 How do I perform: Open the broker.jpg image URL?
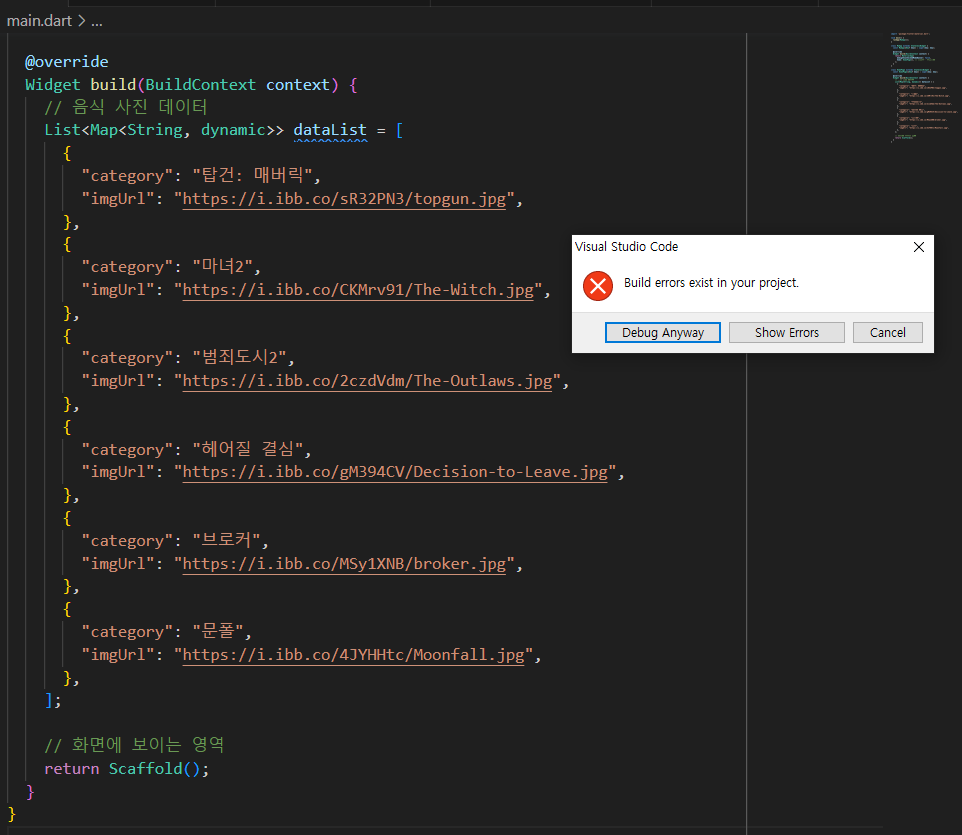pos(344,564)
